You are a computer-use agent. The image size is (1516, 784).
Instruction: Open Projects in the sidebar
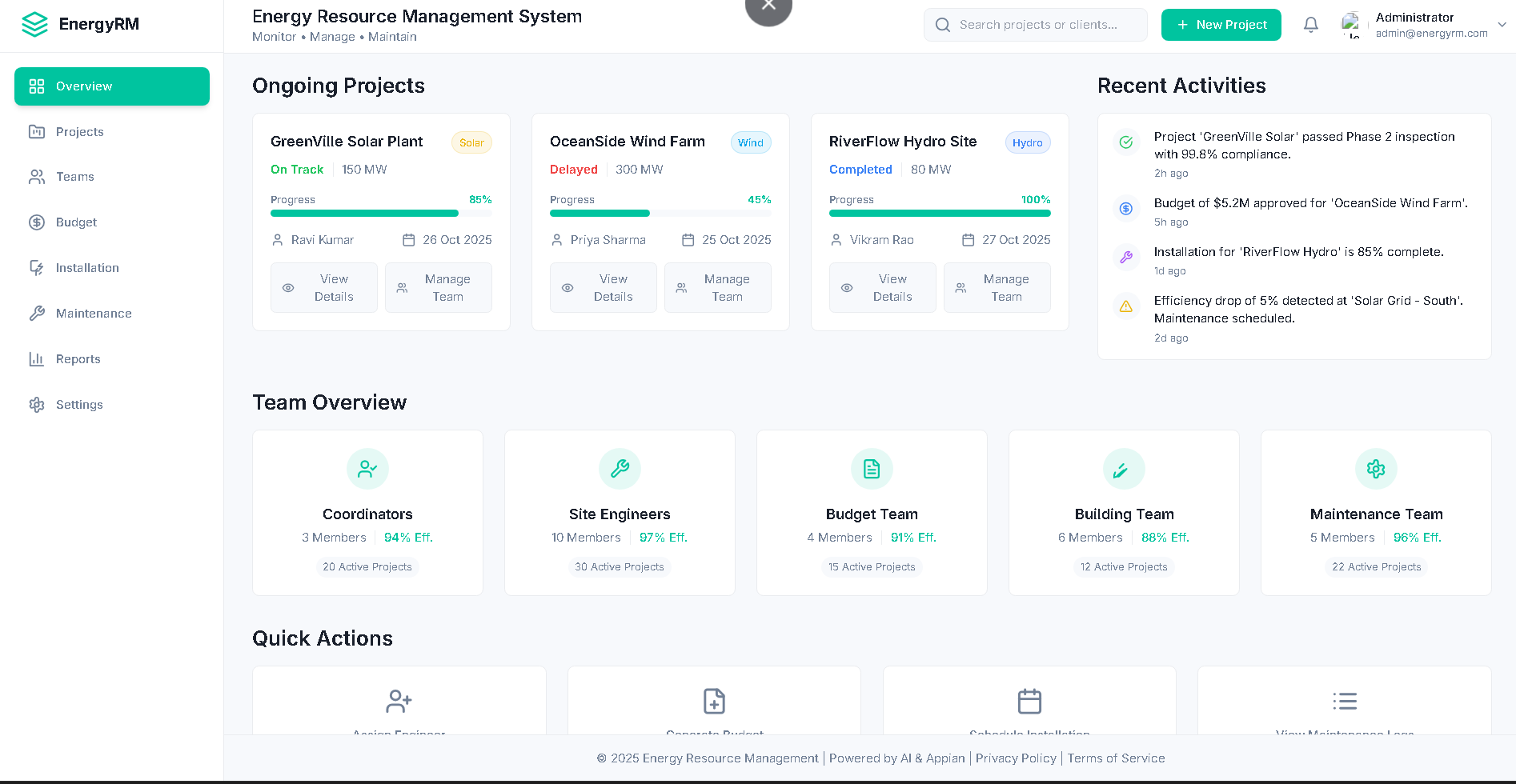(x=79, y=132)
